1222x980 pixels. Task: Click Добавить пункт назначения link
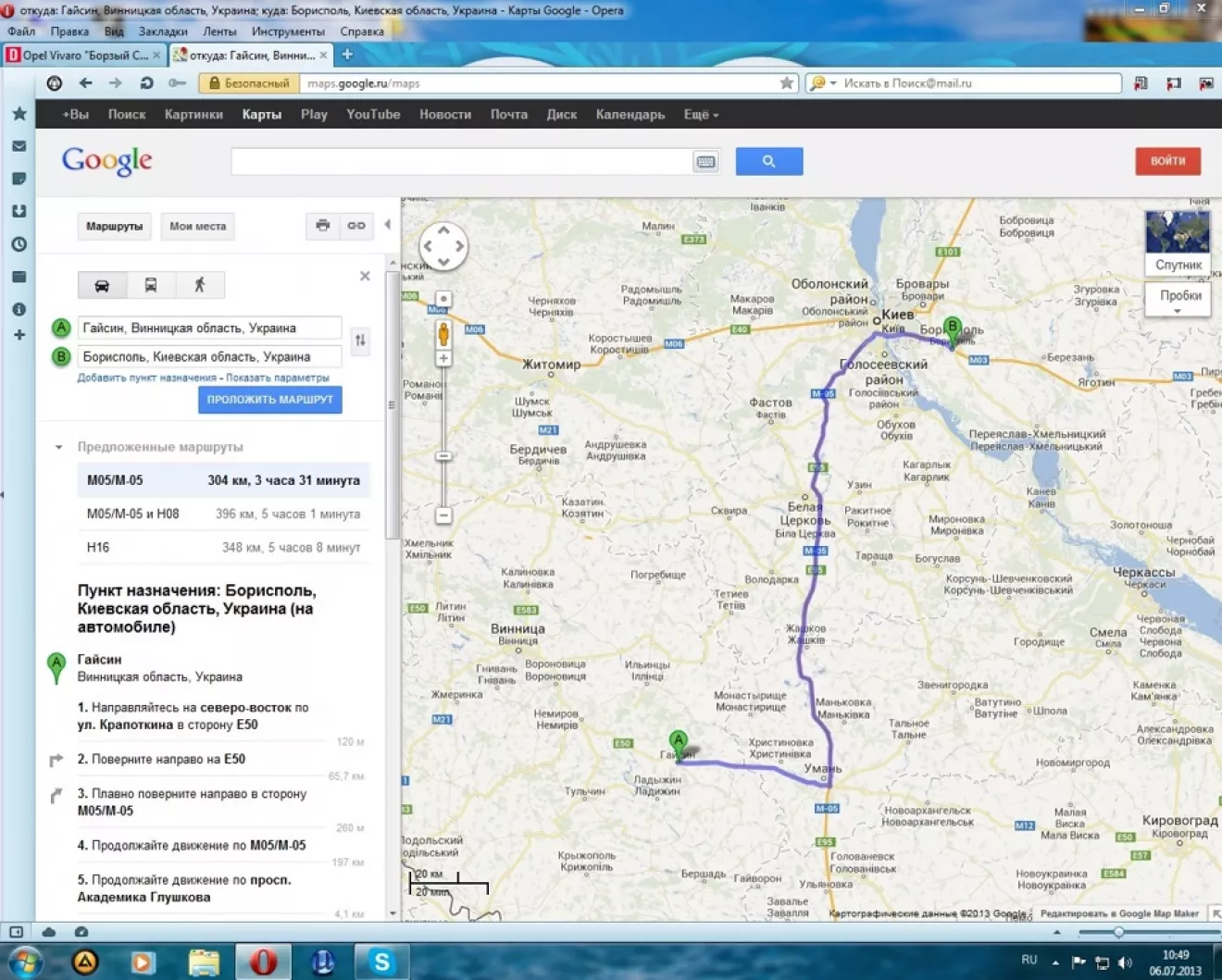coord(146,378)
